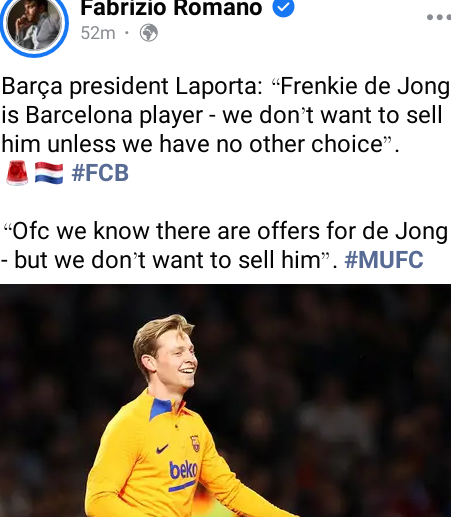The height and width of the screenshot is (517, 451).
Task: Click the blue verified badge
Action: 284,7
